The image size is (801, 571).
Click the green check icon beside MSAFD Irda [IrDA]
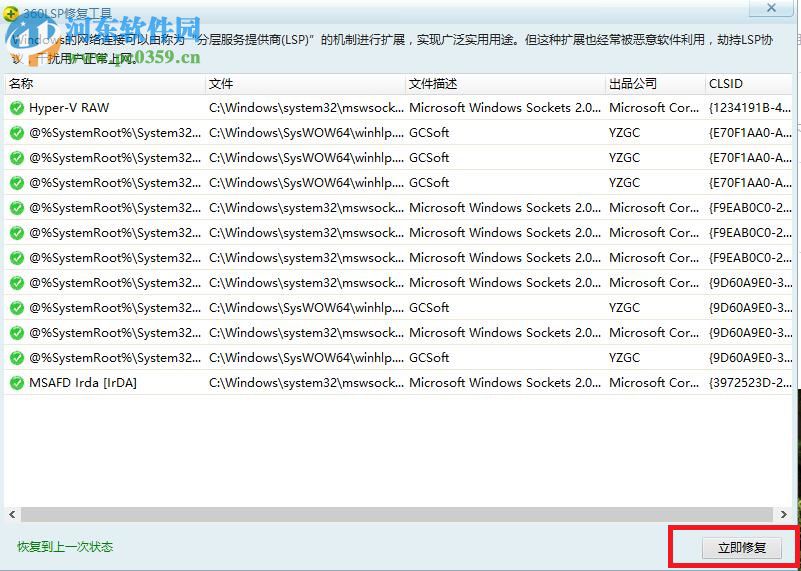17,383
